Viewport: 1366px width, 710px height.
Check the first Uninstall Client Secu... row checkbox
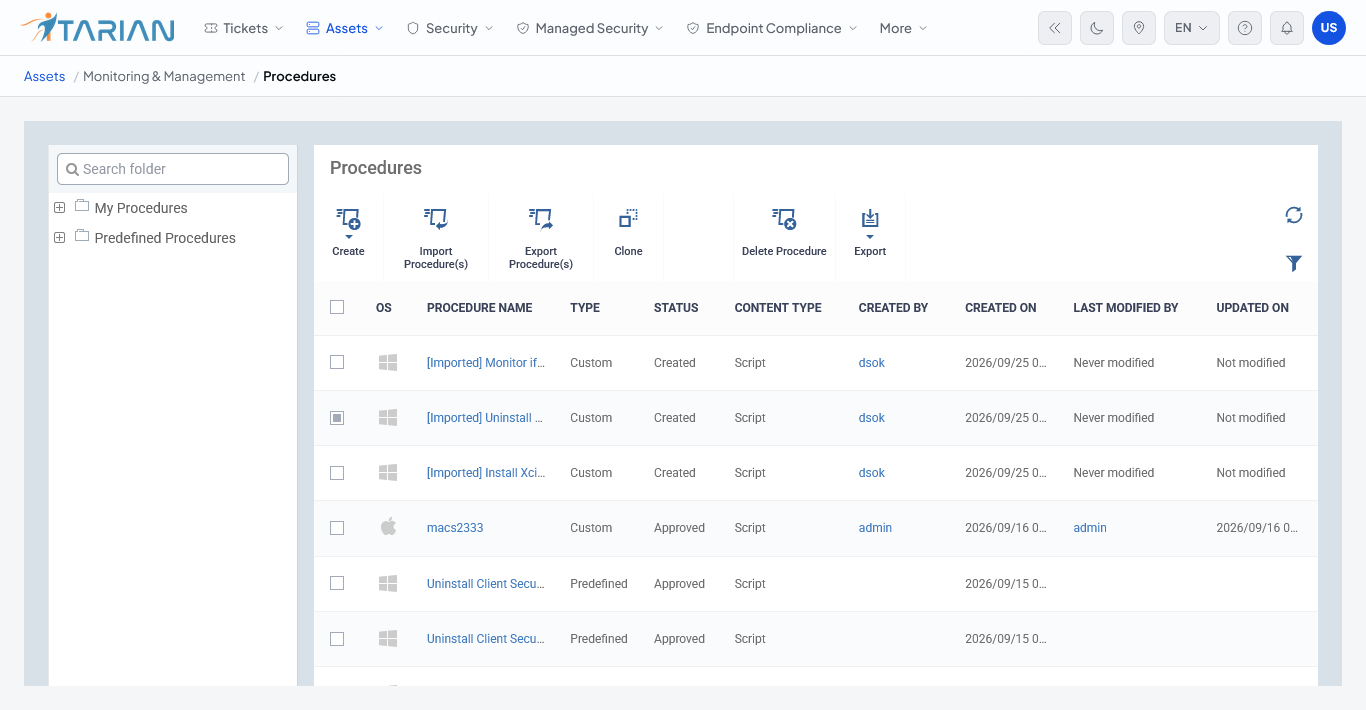(337, 583)
